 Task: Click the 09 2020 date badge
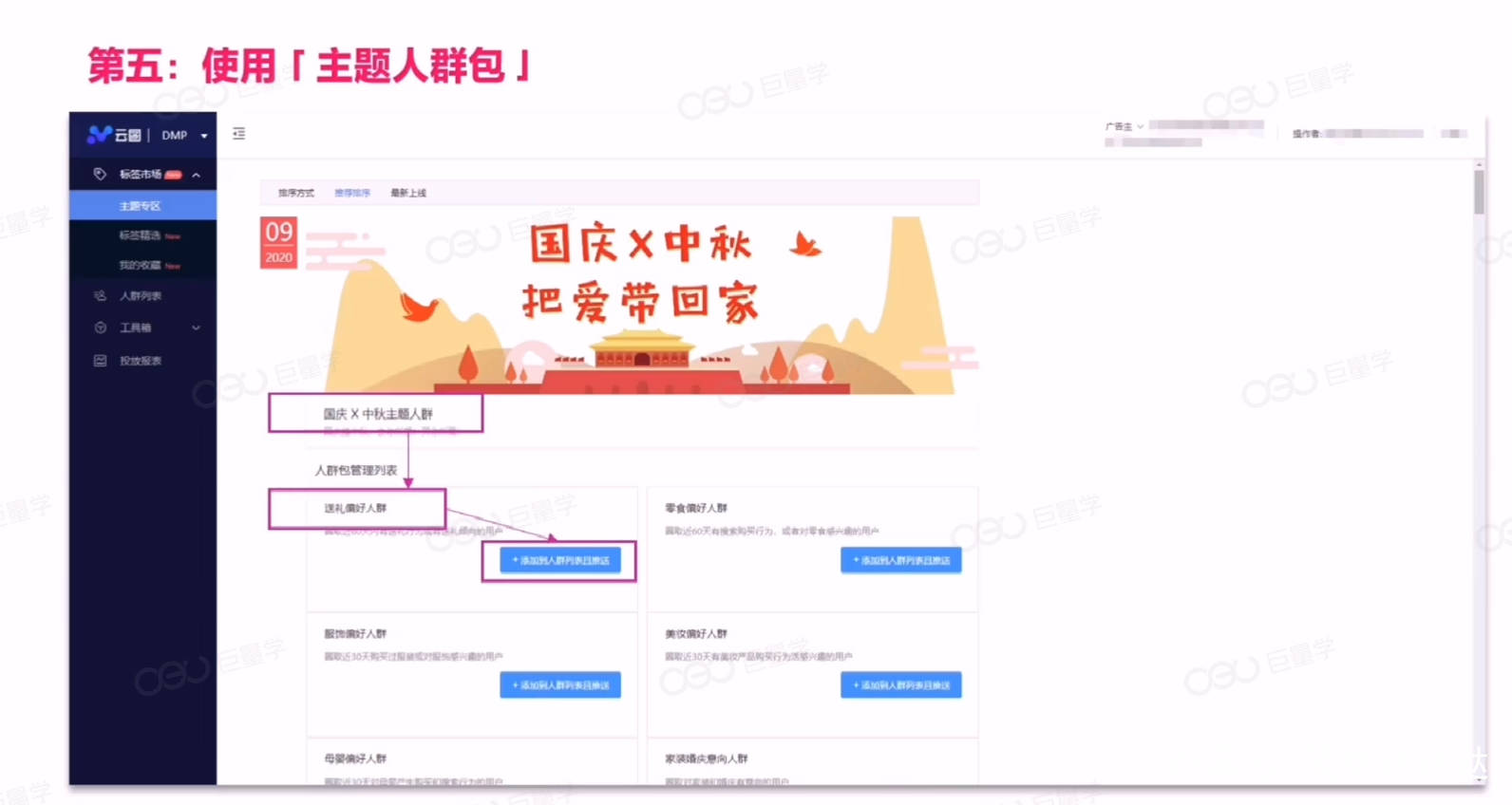coord(279,242)
